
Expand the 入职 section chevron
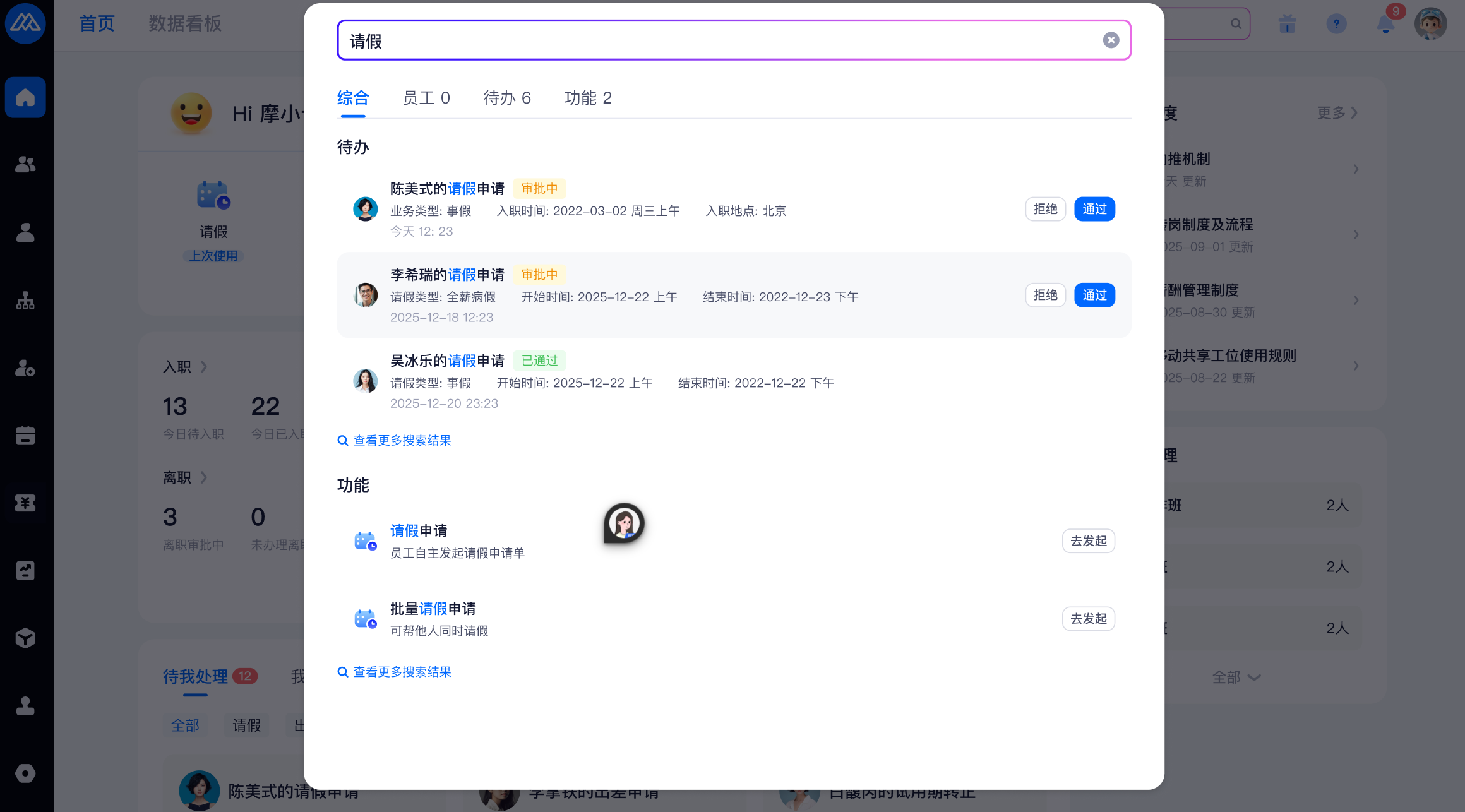(203, 367)
